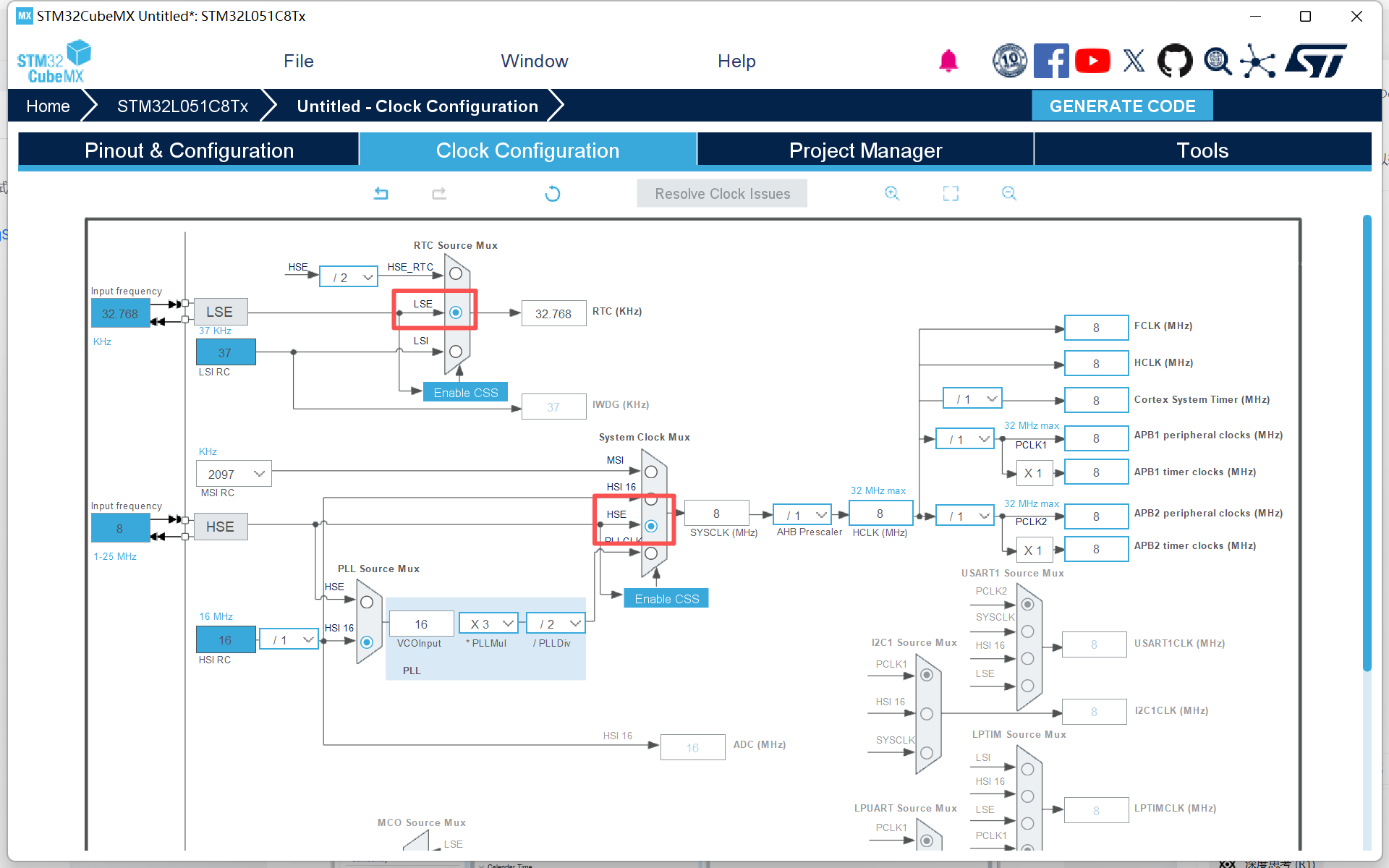Open the notifications bell icon
This screenshot has height=868, width=1389.
(x=948, y=61)
